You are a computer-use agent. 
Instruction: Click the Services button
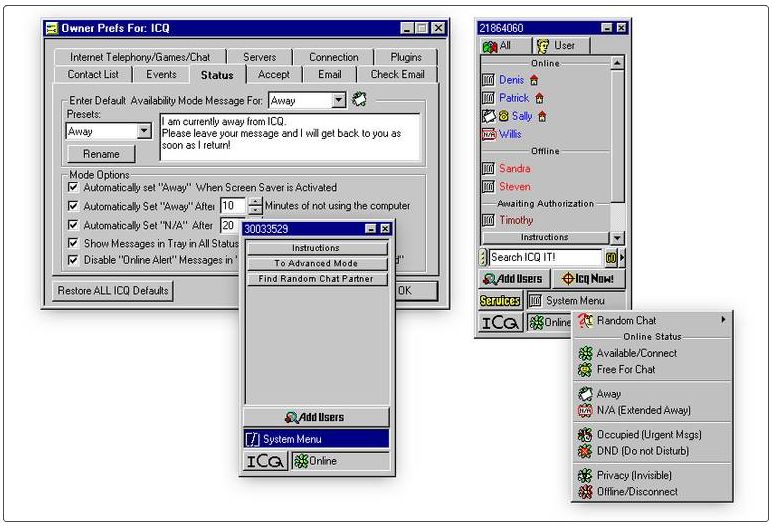500,300
